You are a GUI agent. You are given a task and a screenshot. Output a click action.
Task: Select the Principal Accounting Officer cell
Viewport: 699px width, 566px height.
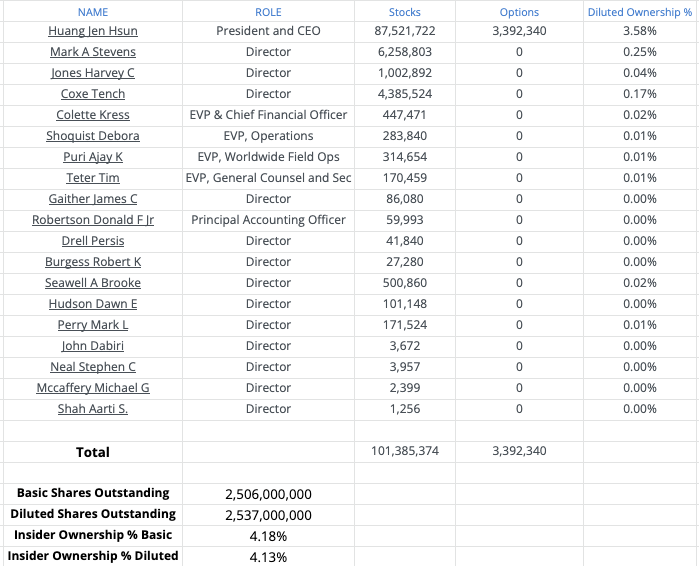(x=268, y=220)
